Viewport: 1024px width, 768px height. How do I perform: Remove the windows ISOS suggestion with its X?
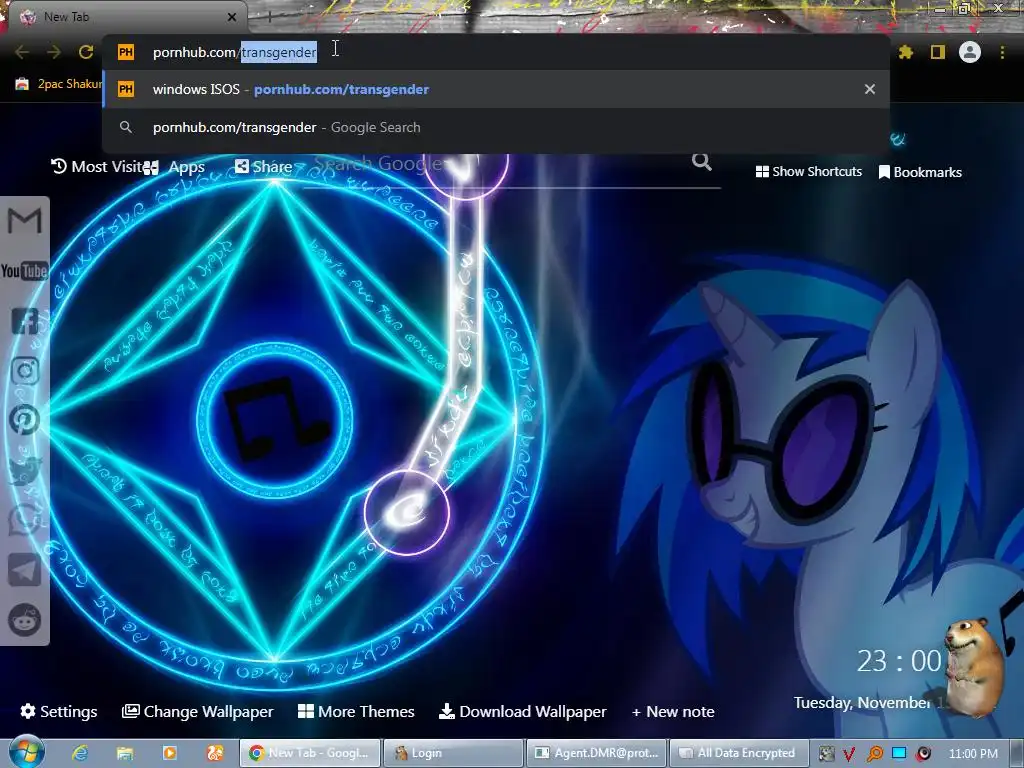coord(869,89)
